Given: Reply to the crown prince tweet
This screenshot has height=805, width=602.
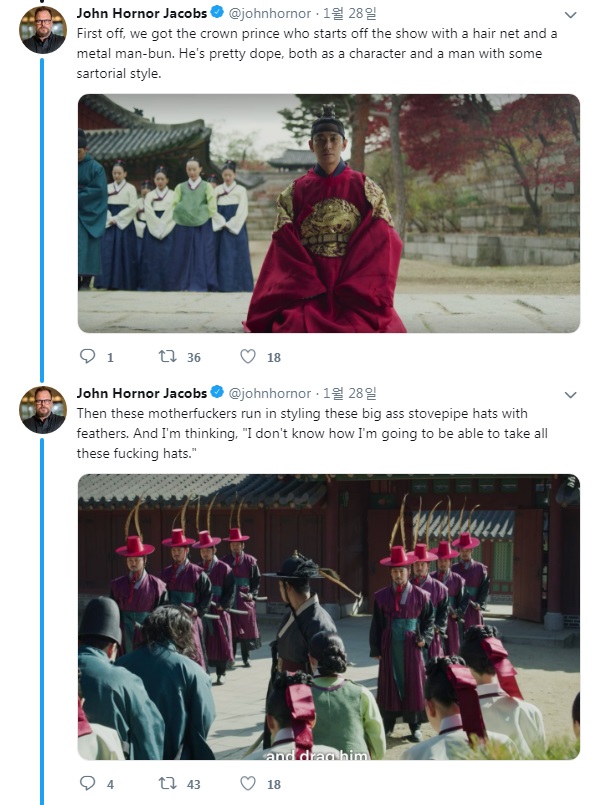Looking at the screenshot, I should 87,357.
